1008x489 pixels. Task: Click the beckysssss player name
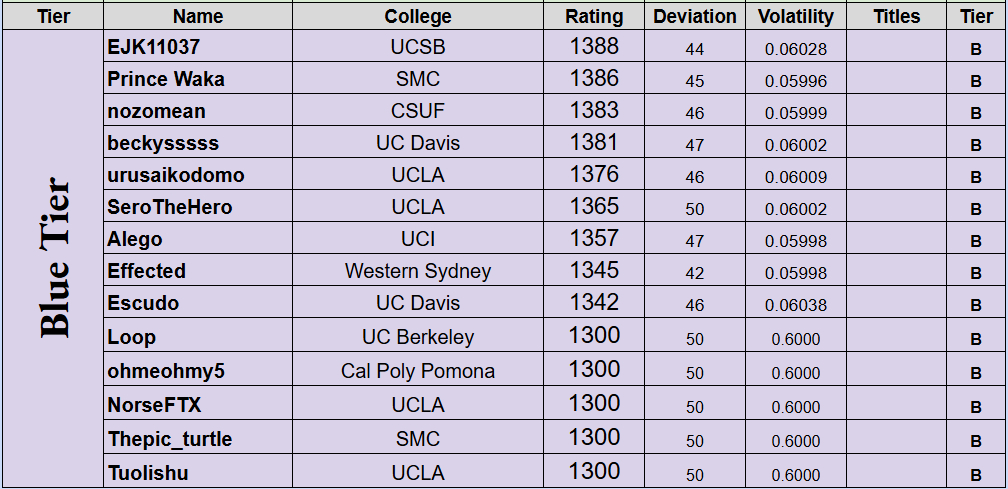[x=163, y=143]
